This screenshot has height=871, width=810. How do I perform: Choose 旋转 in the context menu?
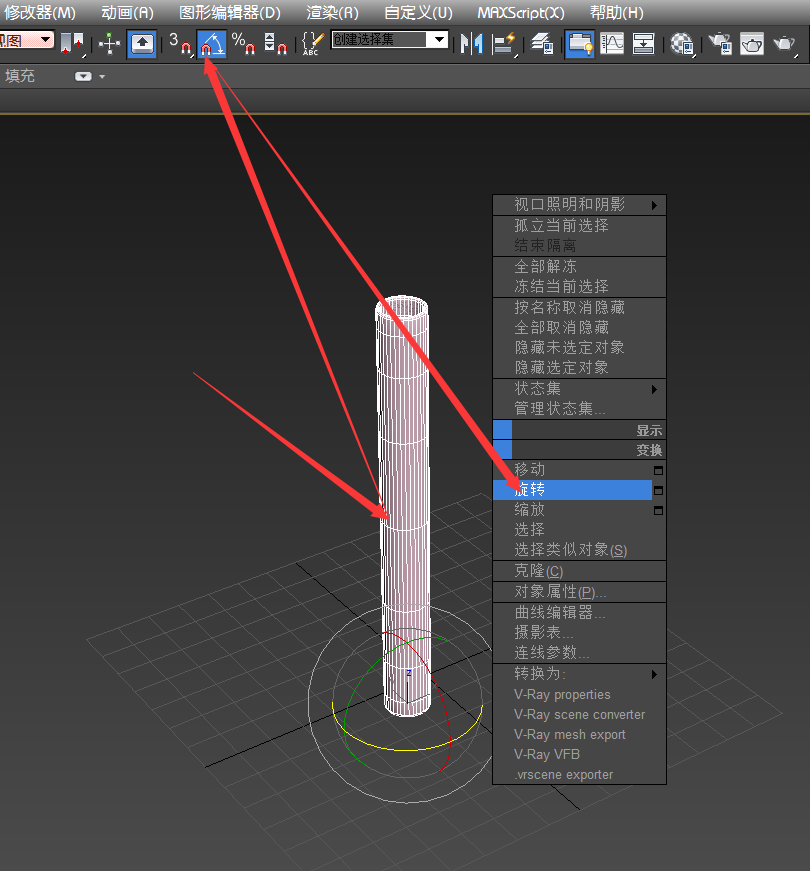(x=530, y=490)
